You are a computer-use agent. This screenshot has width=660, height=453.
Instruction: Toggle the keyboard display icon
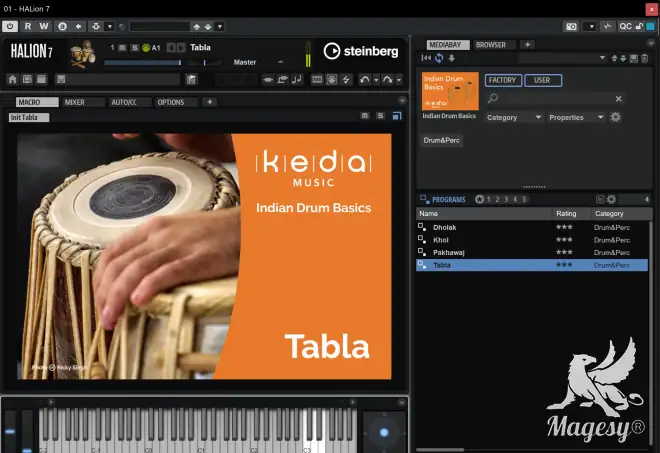pyautogui.click(x=317, y=79)
